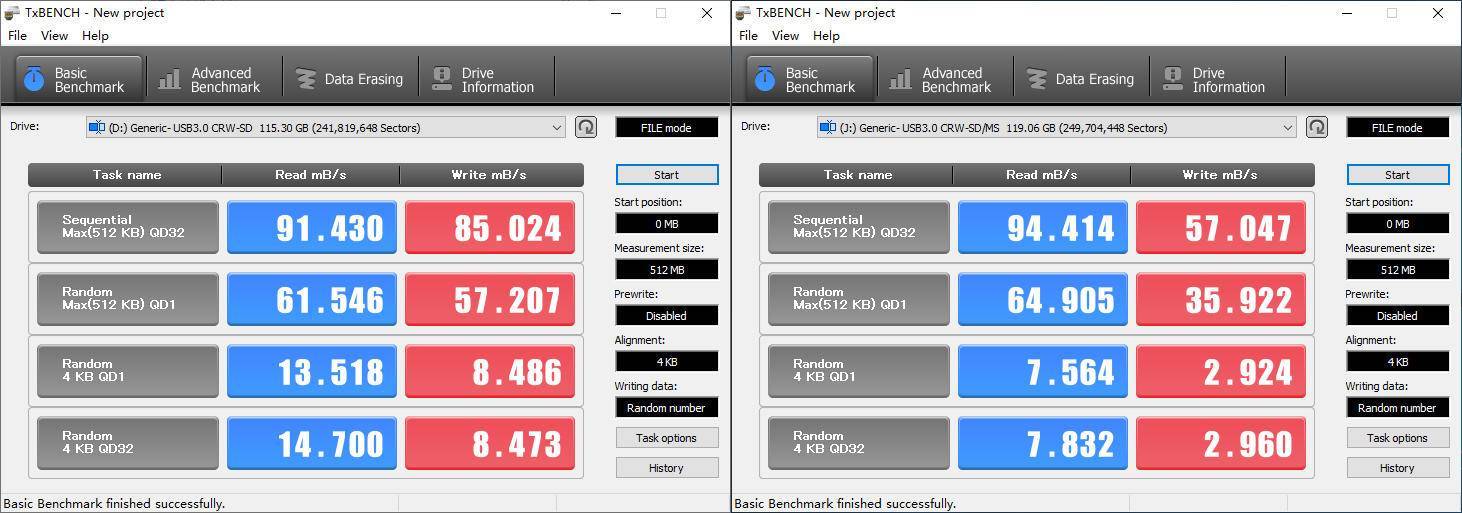Click Task options in left window
Screen dimensions: 1462x513
(x=666, y=438)
